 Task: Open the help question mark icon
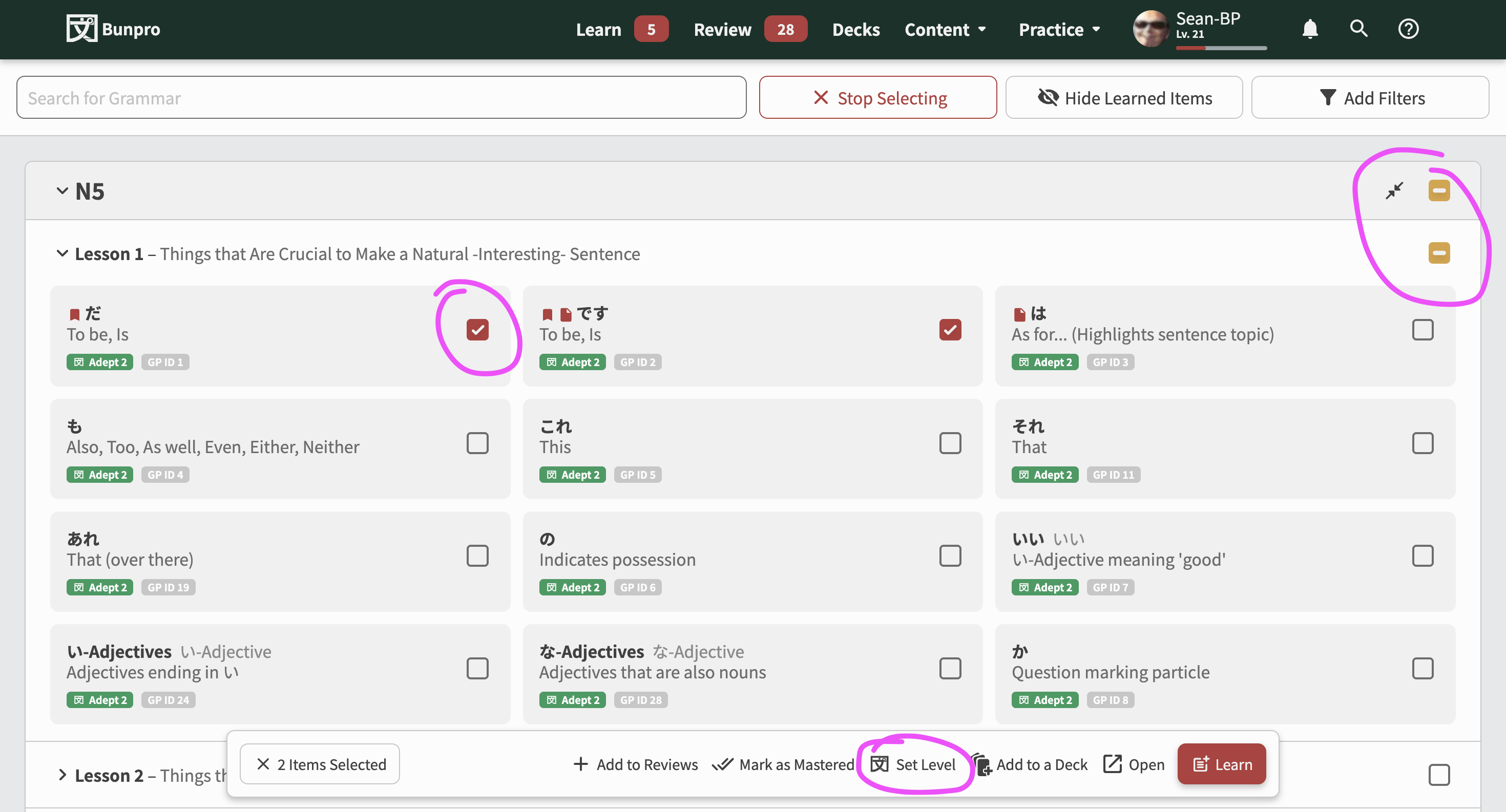click(x=1408, y=29)
